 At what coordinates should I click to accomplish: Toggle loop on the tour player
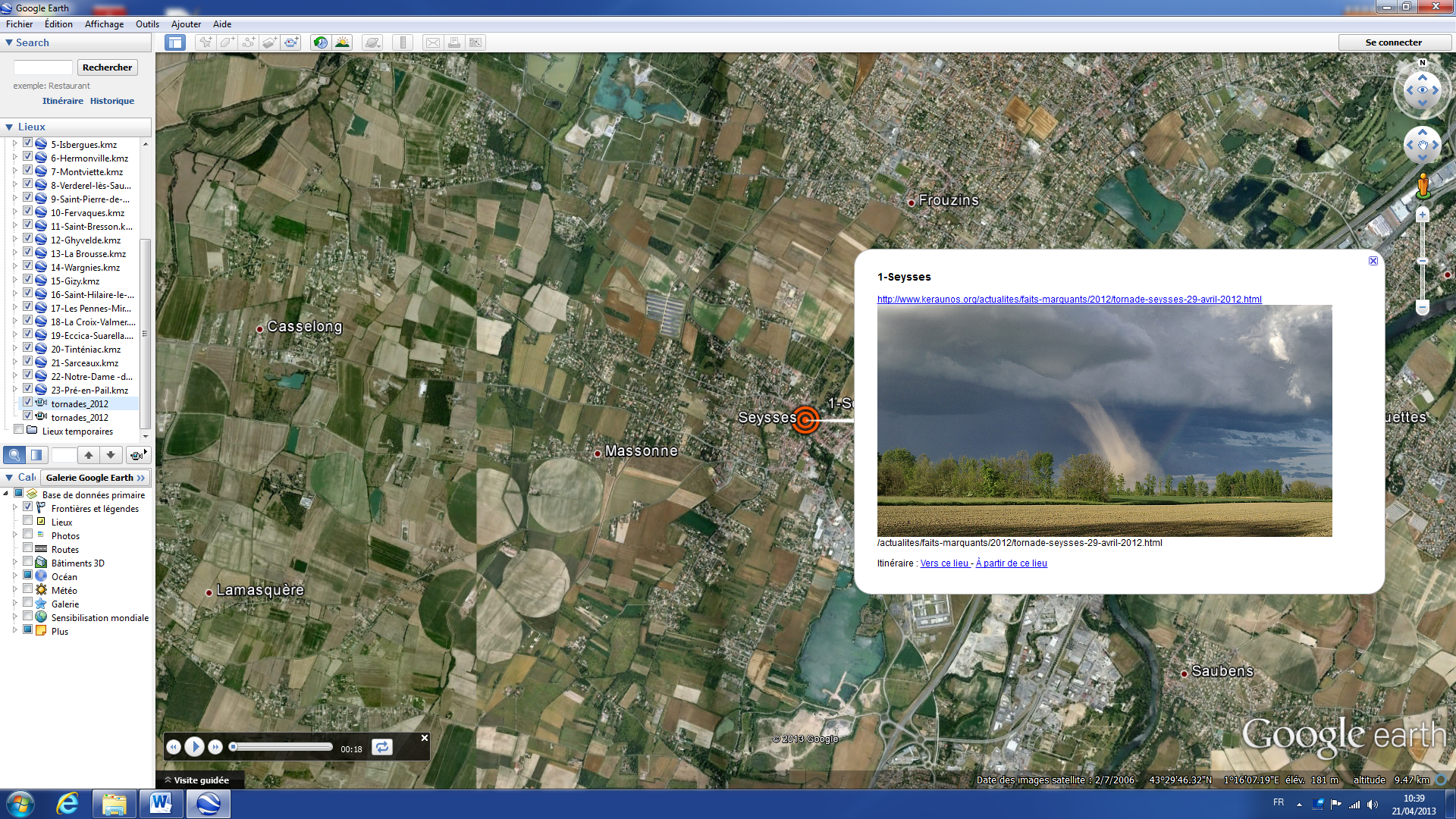[382, 747]
